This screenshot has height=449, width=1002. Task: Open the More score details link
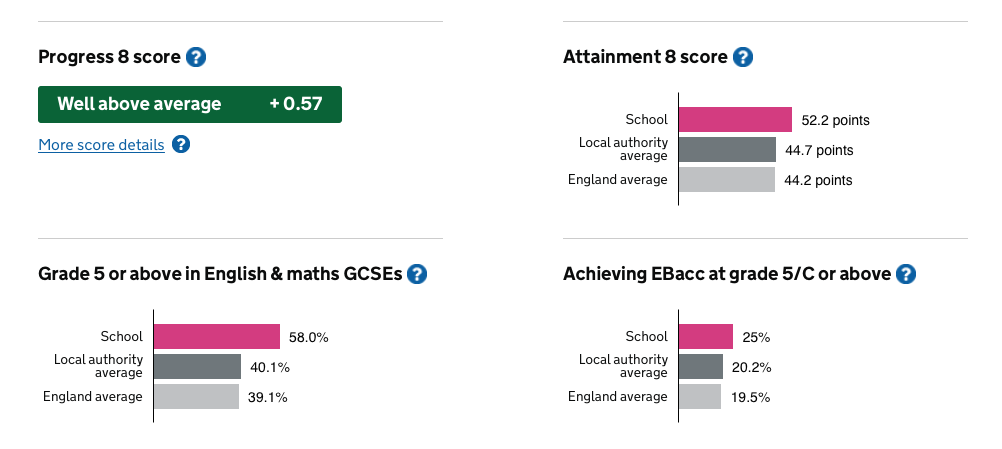pyautogui.click(x=101, y=145)
